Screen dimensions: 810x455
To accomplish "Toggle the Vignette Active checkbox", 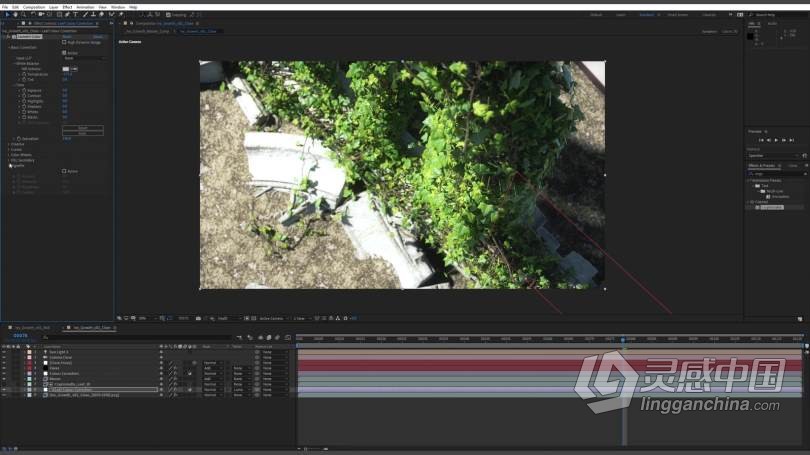I will [x=65, y=171].
